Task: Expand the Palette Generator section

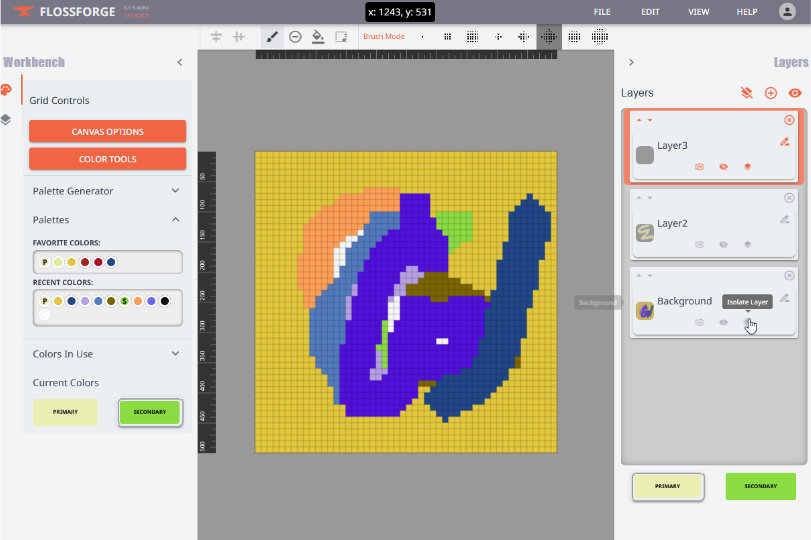Action: [175, 191]
